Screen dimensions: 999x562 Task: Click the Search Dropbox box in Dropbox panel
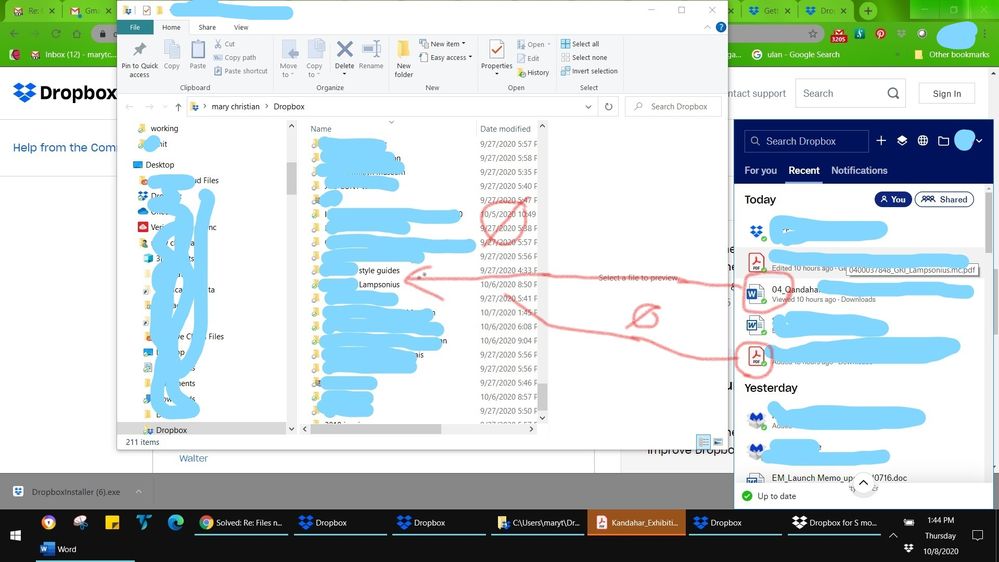806,141
